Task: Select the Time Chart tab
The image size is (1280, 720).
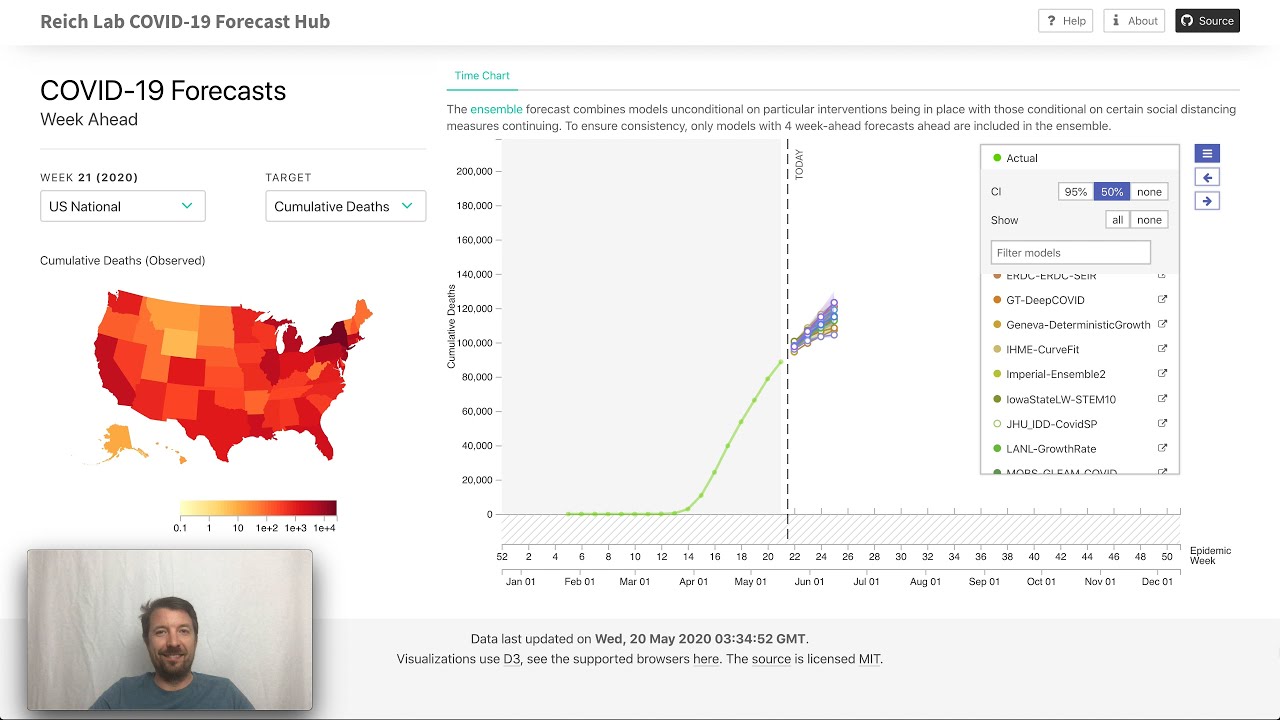Action: pyautogui.click(x=482, y=76)
